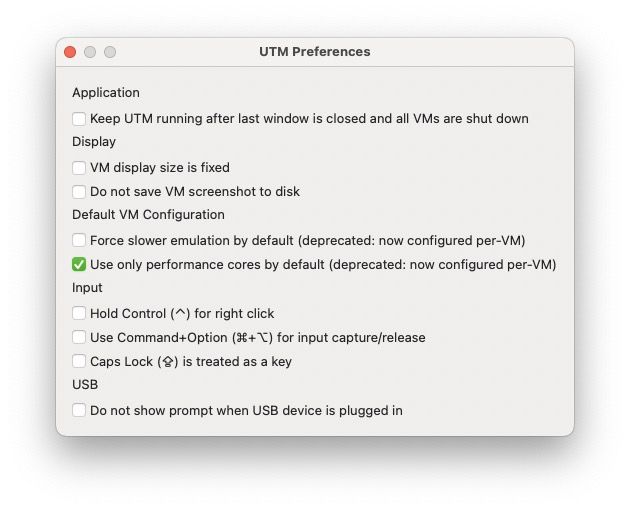Click the 'deprecated: now configured per-VM' text on performance cores

pyautogui.click(x=442, y=265)
